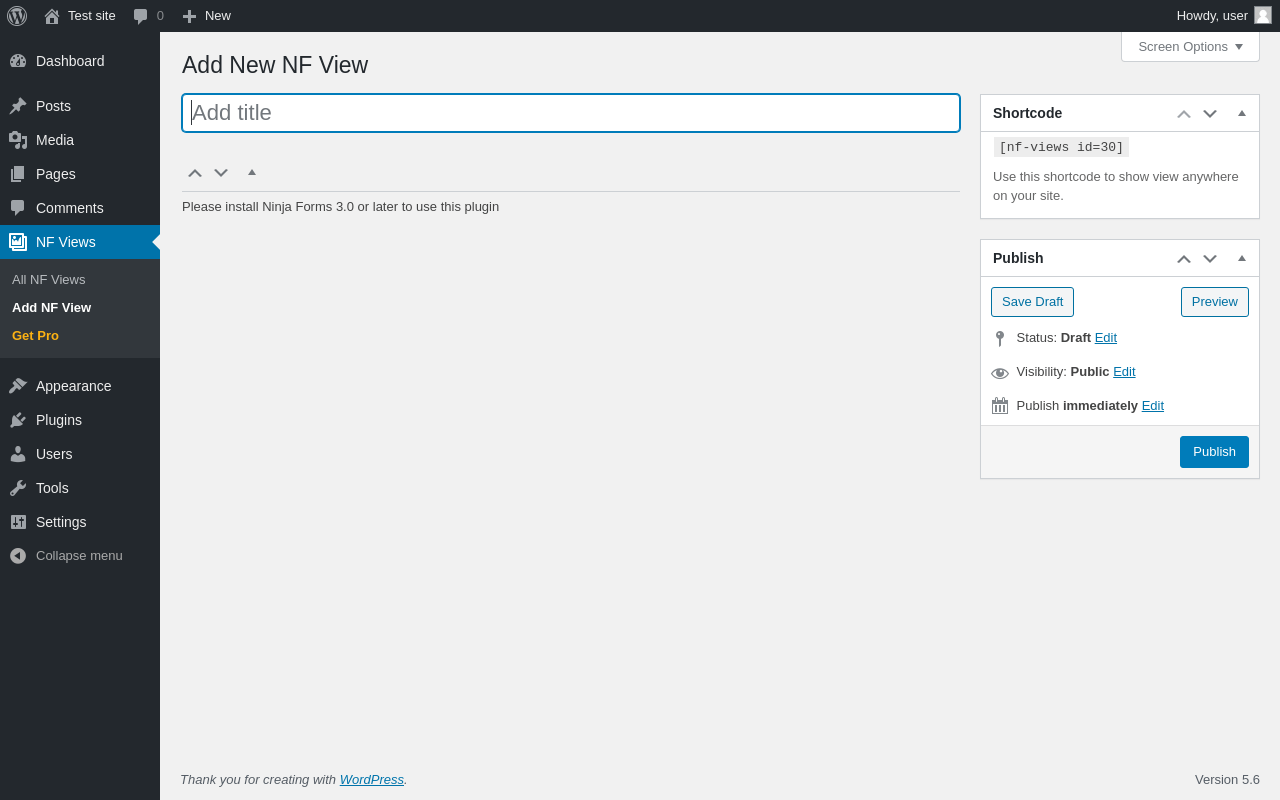Expand Screen Options
This screenshot has width=1280, height=800.
coord(1190,46)
